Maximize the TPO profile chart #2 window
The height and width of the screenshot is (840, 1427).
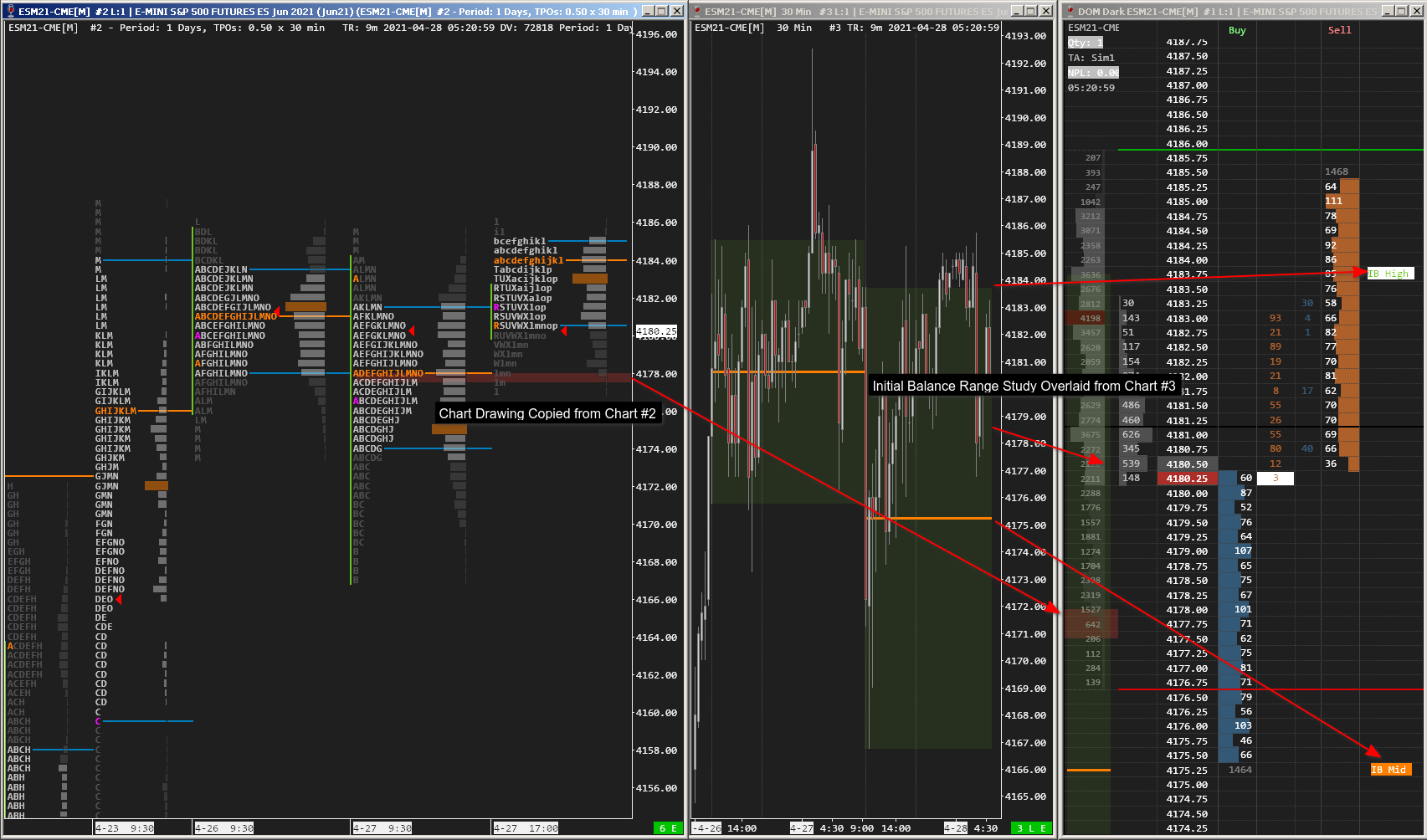662,11
